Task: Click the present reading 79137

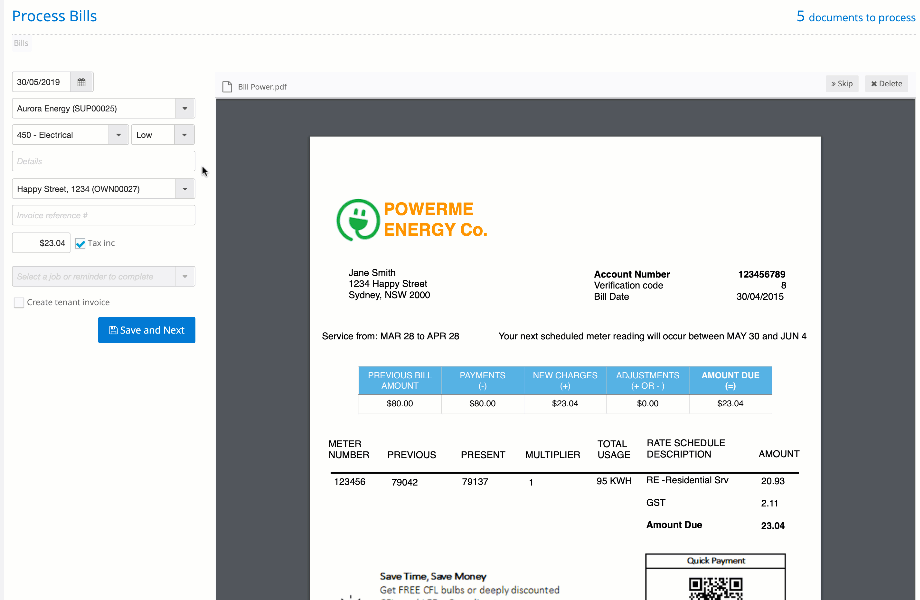Action: tap(475, 482)
